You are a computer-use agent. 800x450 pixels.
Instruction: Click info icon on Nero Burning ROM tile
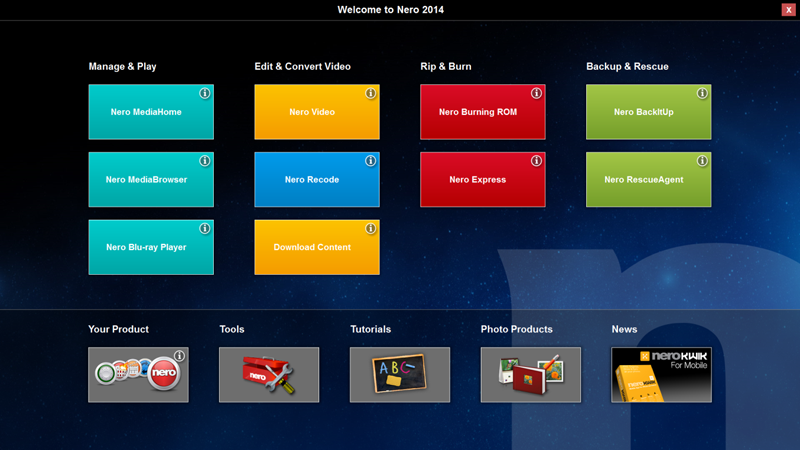[536, 93]
